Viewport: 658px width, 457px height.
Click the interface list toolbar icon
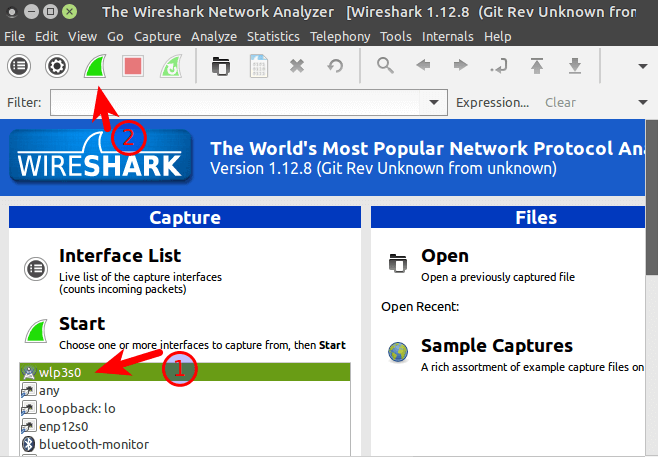click(19, 67)
